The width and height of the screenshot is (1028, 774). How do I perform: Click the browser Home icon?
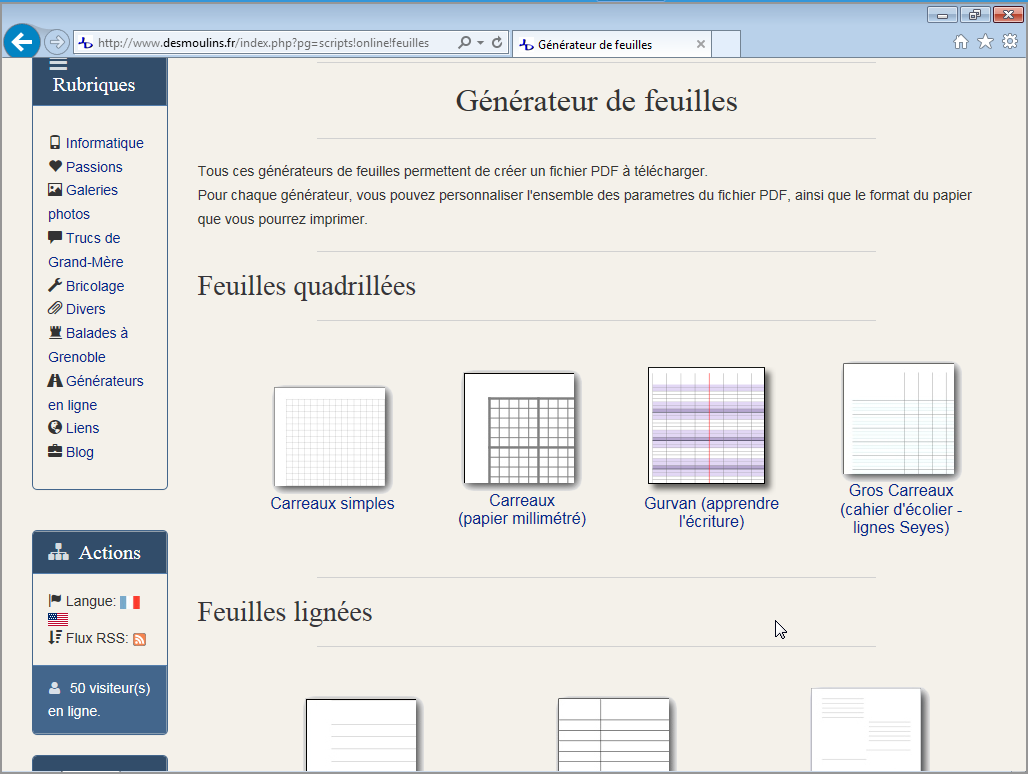coord(960,42)
